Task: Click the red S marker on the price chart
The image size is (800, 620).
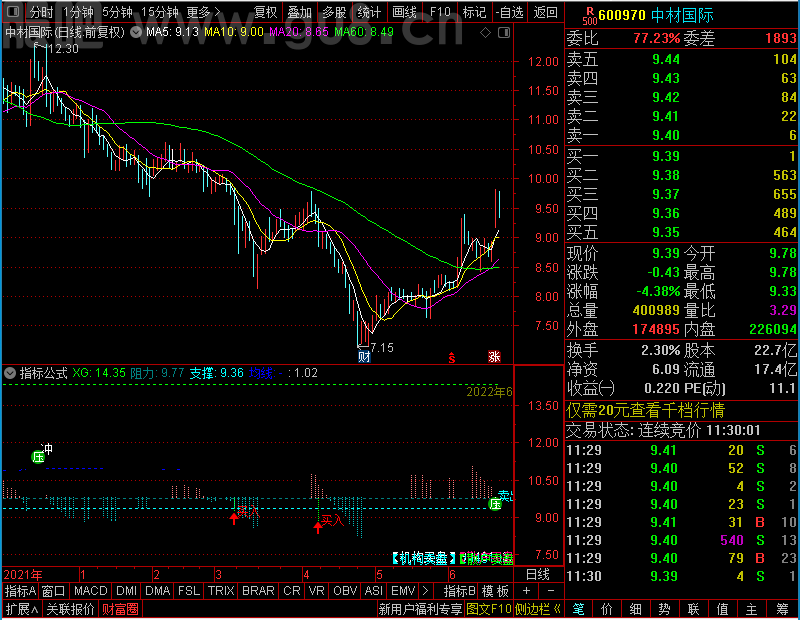Action: click(452, 358)
